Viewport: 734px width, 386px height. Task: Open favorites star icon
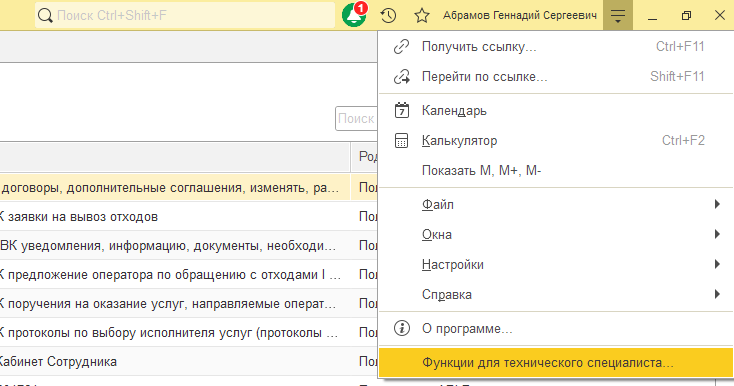tap(422, 15)
